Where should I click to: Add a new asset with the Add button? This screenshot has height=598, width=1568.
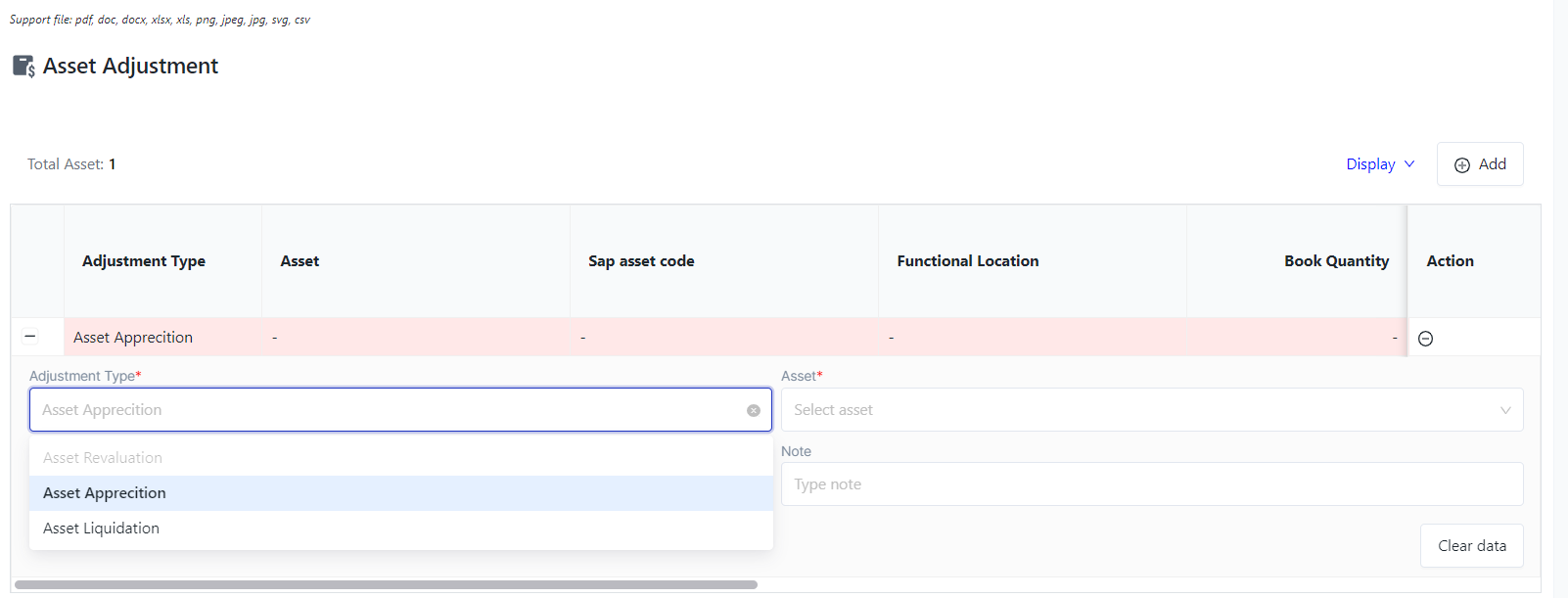tap(1480, 164)
